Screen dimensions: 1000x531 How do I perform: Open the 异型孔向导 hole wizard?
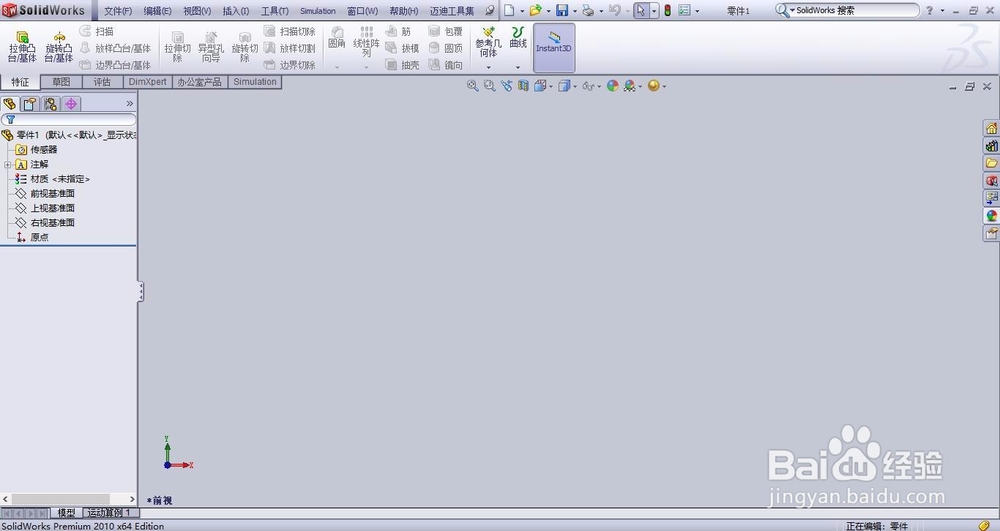[x=210, y=47]
